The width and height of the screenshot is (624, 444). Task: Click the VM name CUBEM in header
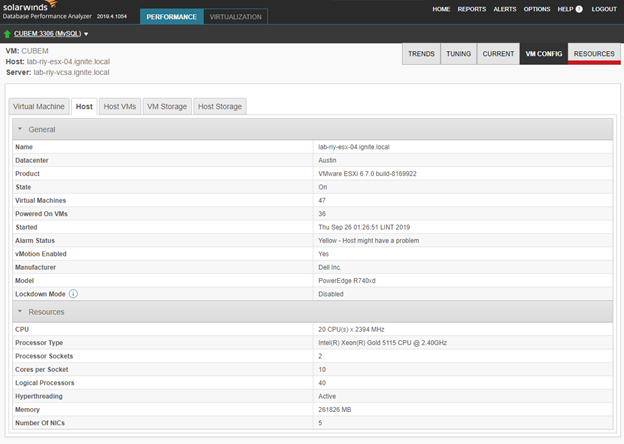point(35,51)
